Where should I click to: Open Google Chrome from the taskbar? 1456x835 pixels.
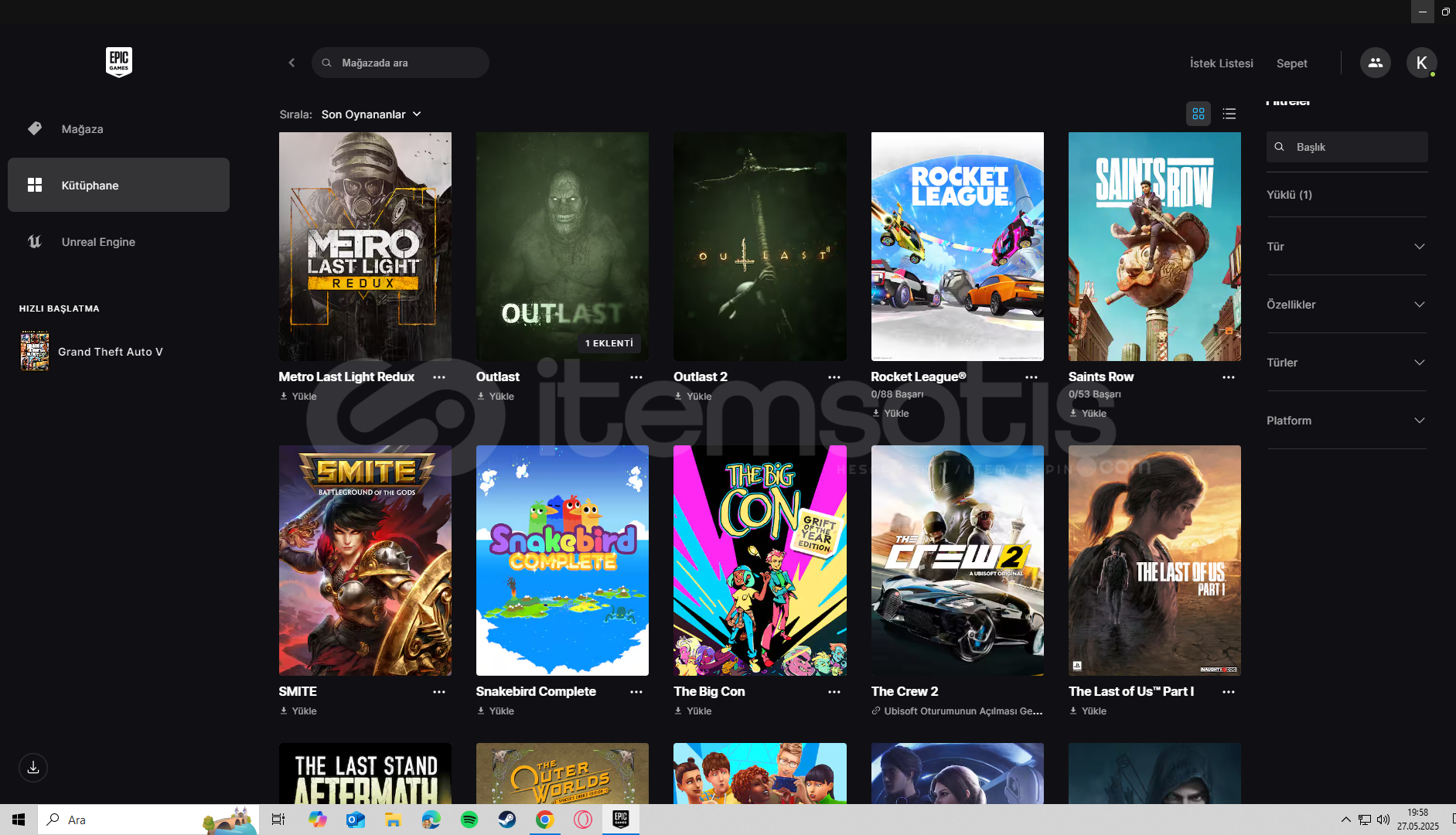click(545, 820)
